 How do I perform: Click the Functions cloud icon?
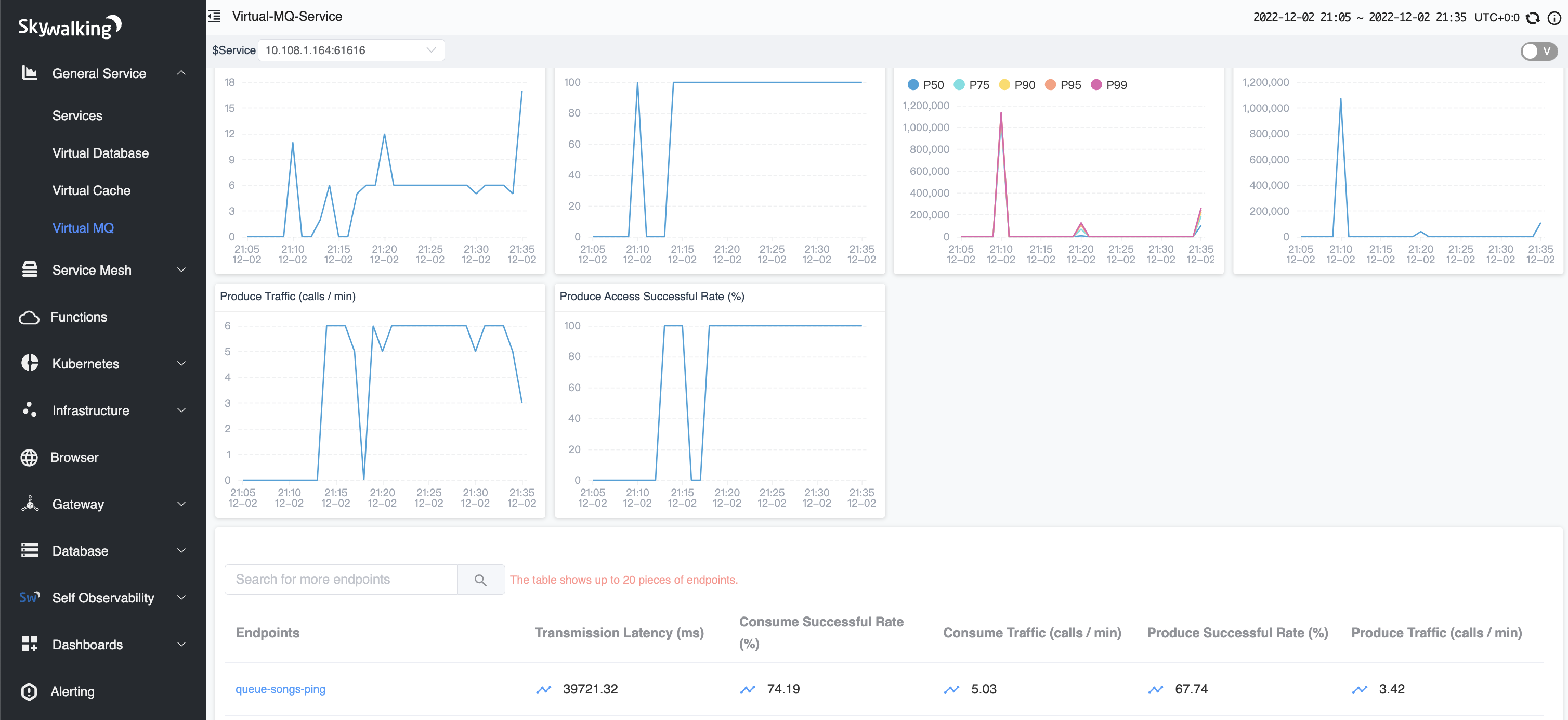point(29,317)
